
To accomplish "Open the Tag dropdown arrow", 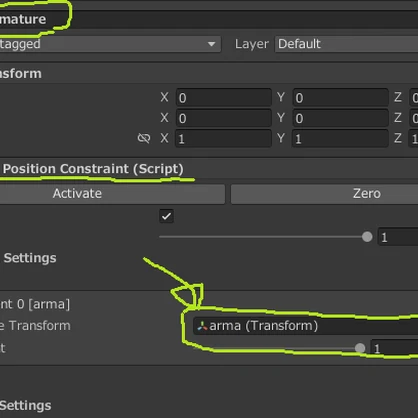I will pyautogui.click(x=211, y=44).
